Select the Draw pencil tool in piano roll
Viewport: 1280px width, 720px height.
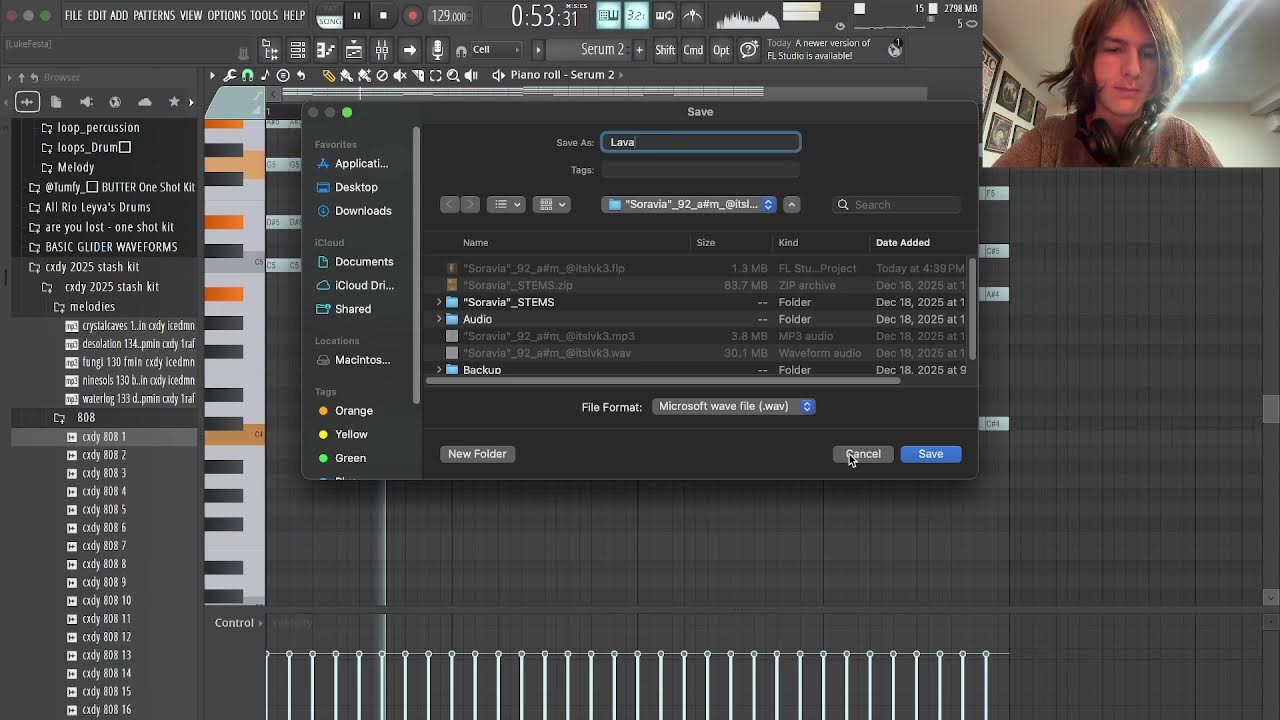pos(329,75)
